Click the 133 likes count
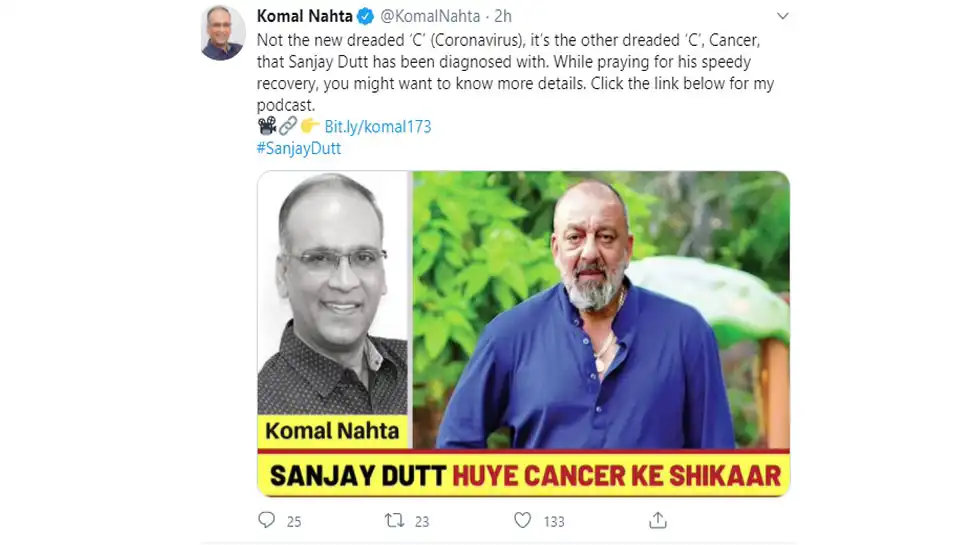The width and height of the screenshot is (970, 545). [554, 521]
